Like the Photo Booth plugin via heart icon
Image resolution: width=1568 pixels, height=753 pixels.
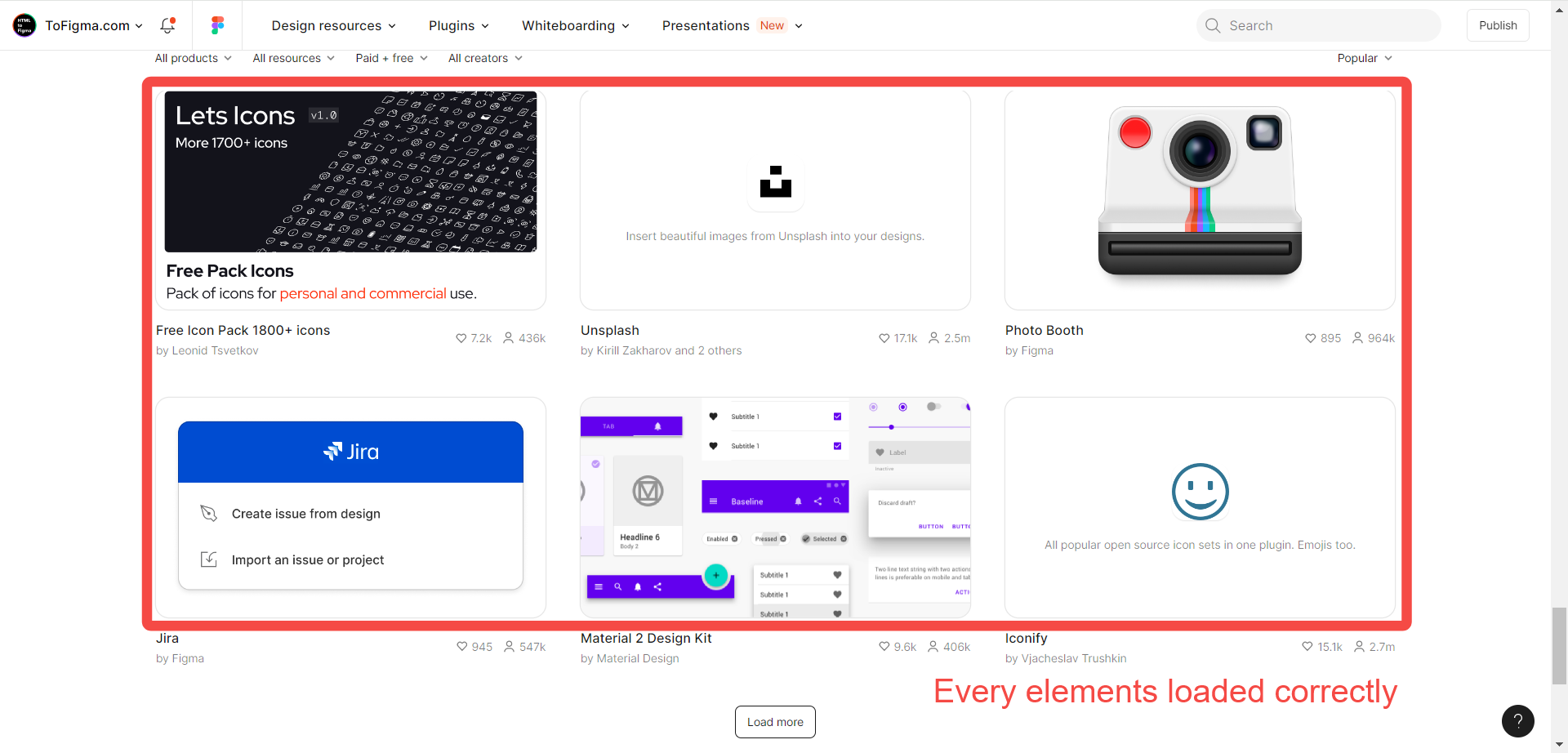(1310, 338)
